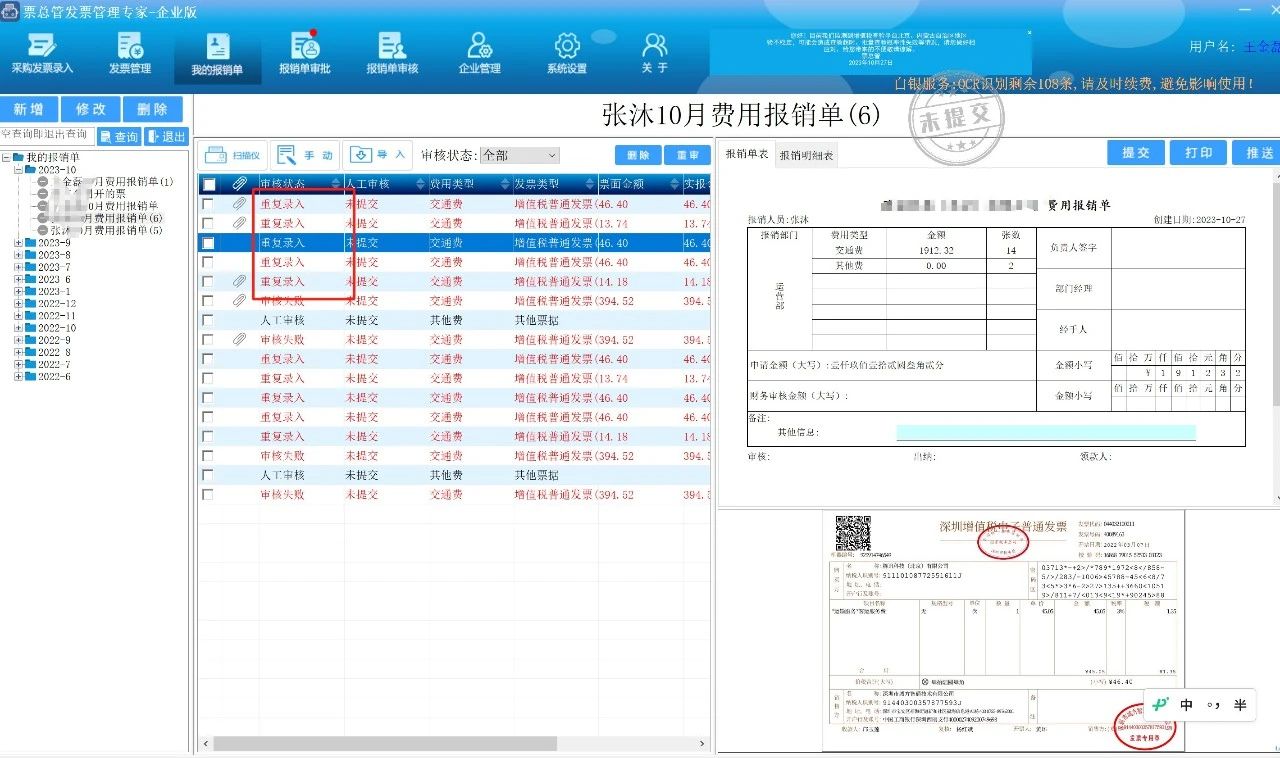Check the checkbox of the 人工审核 其他费 row

[x=208, y=320]
